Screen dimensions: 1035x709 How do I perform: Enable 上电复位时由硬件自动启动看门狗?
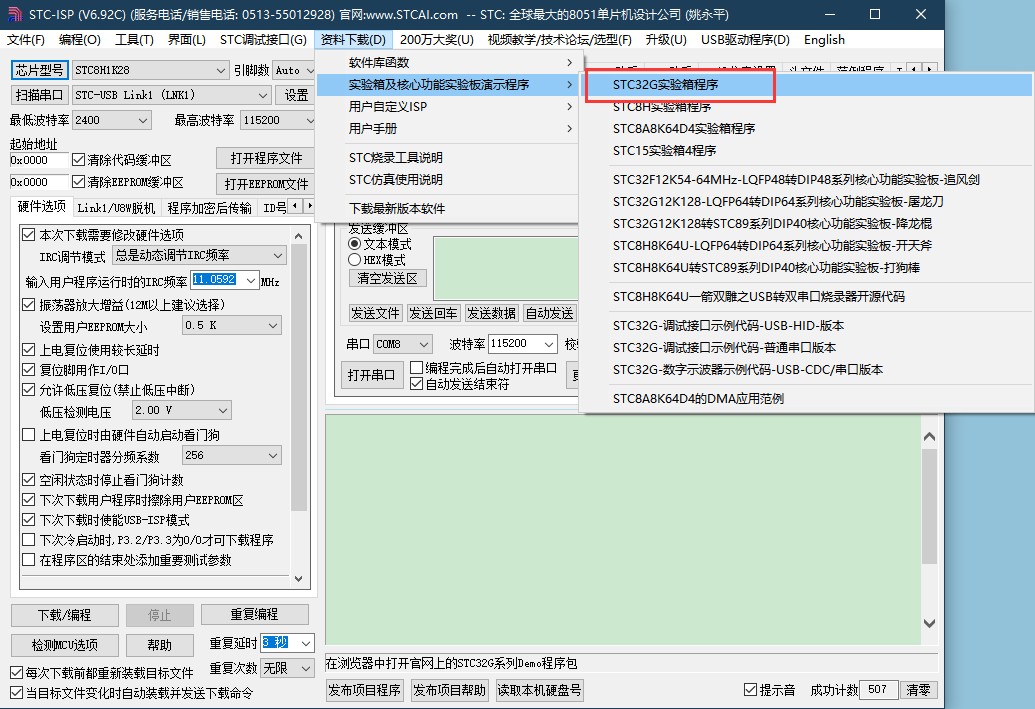click(x=28, y=434)
